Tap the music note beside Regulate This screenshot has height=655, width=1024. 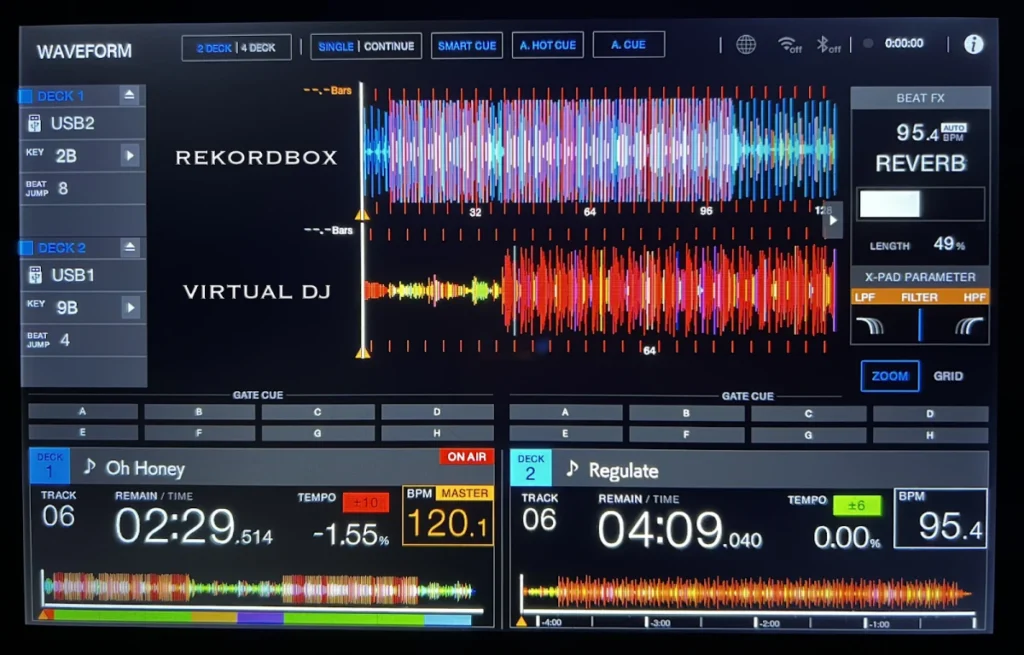click(571, 469)
